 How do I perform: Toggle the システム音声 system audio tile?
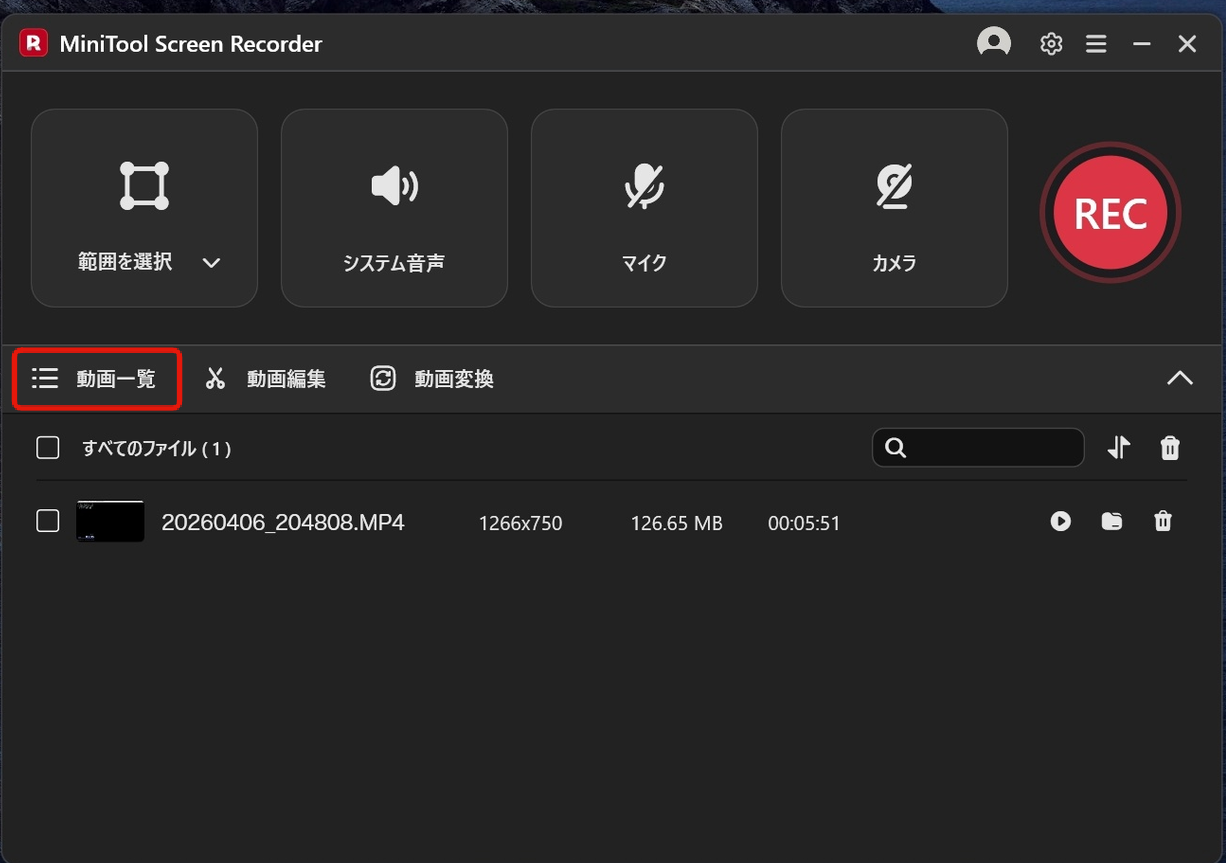click(394, 208)
